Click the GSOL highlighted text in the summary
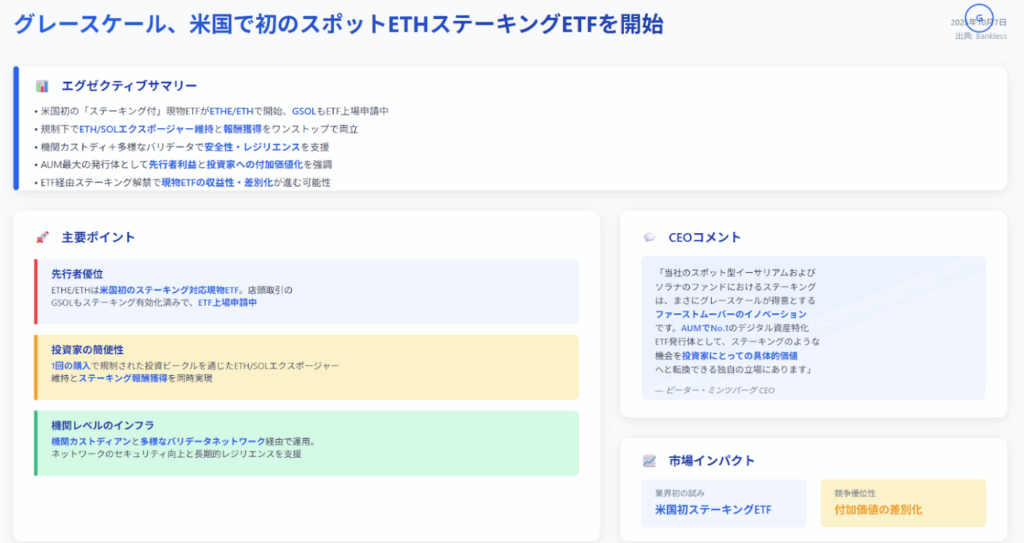 pos(303,111)
